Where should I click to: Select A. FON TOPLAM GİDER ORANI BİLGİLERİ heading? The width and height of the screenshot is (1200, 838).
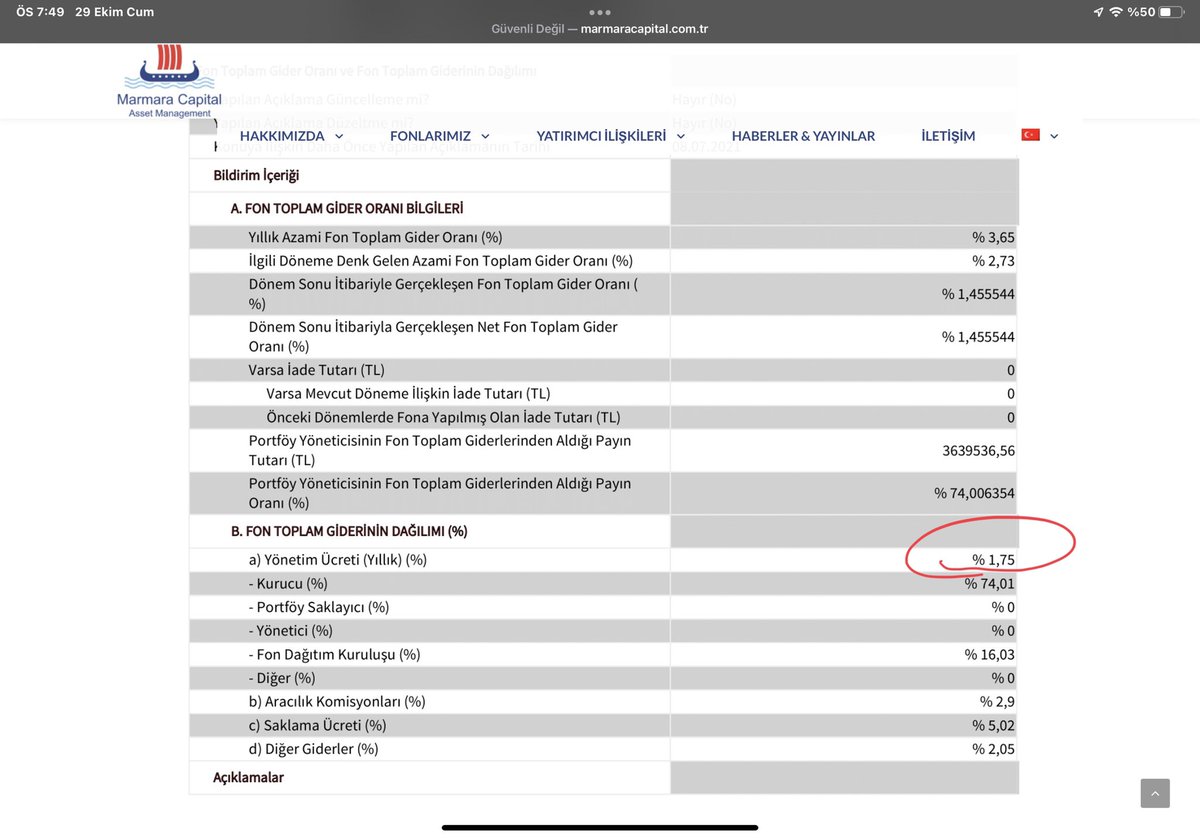347,208
